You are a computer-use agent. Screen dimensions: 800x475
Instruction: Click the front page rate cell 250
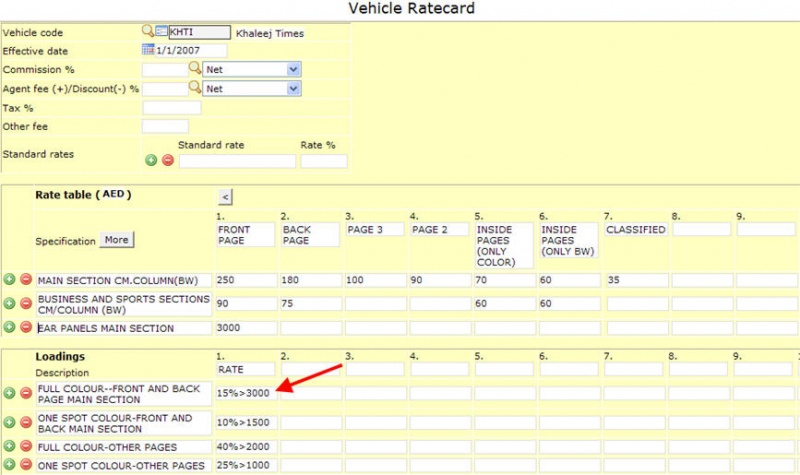[246, 280]
